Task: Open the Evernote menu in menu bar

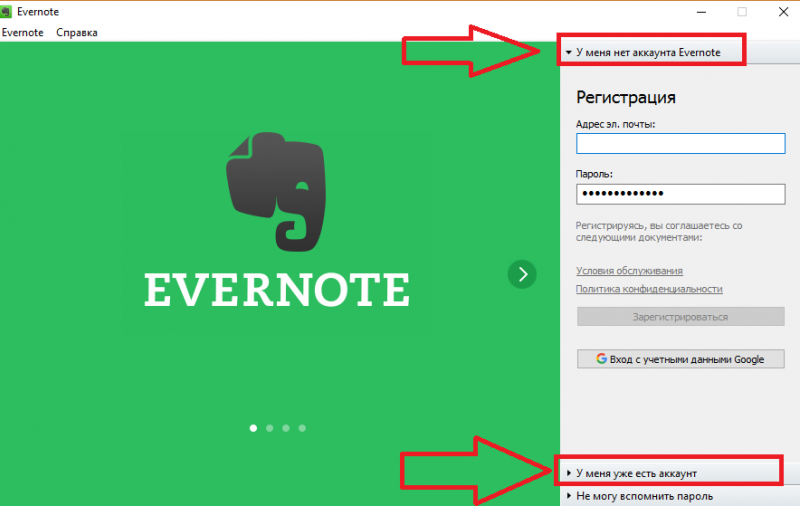Action: (22, 33)
